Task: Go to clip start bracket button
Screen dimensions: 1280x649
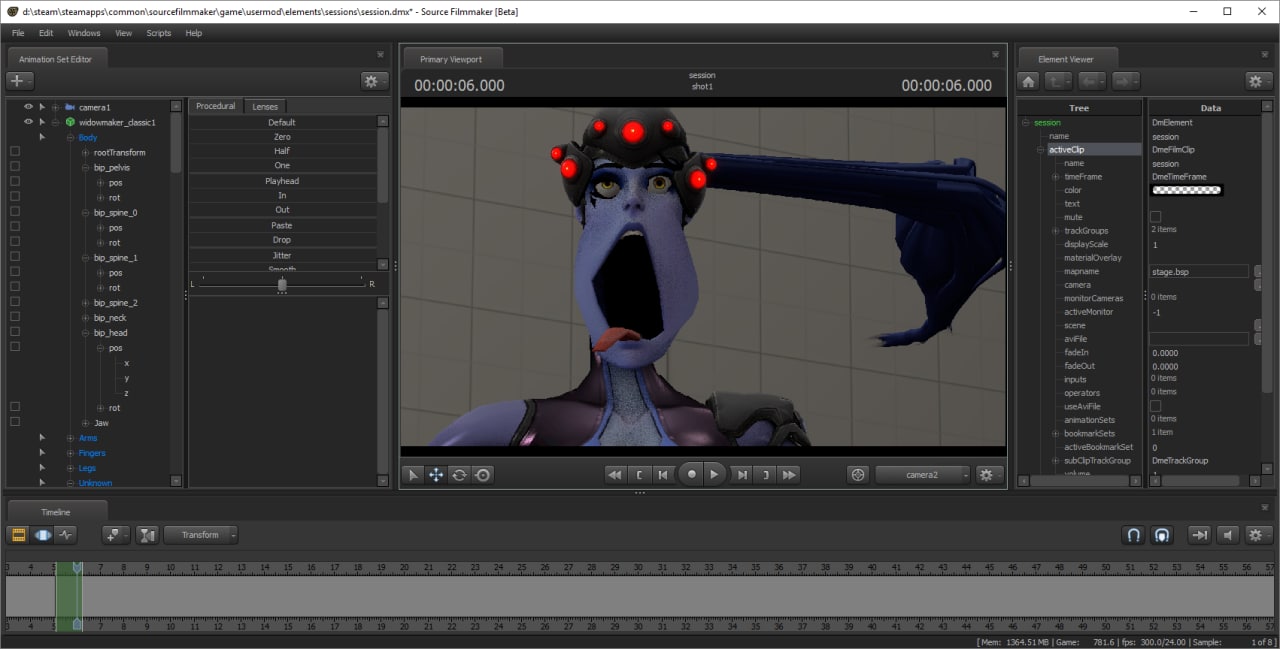Action: 639,475
